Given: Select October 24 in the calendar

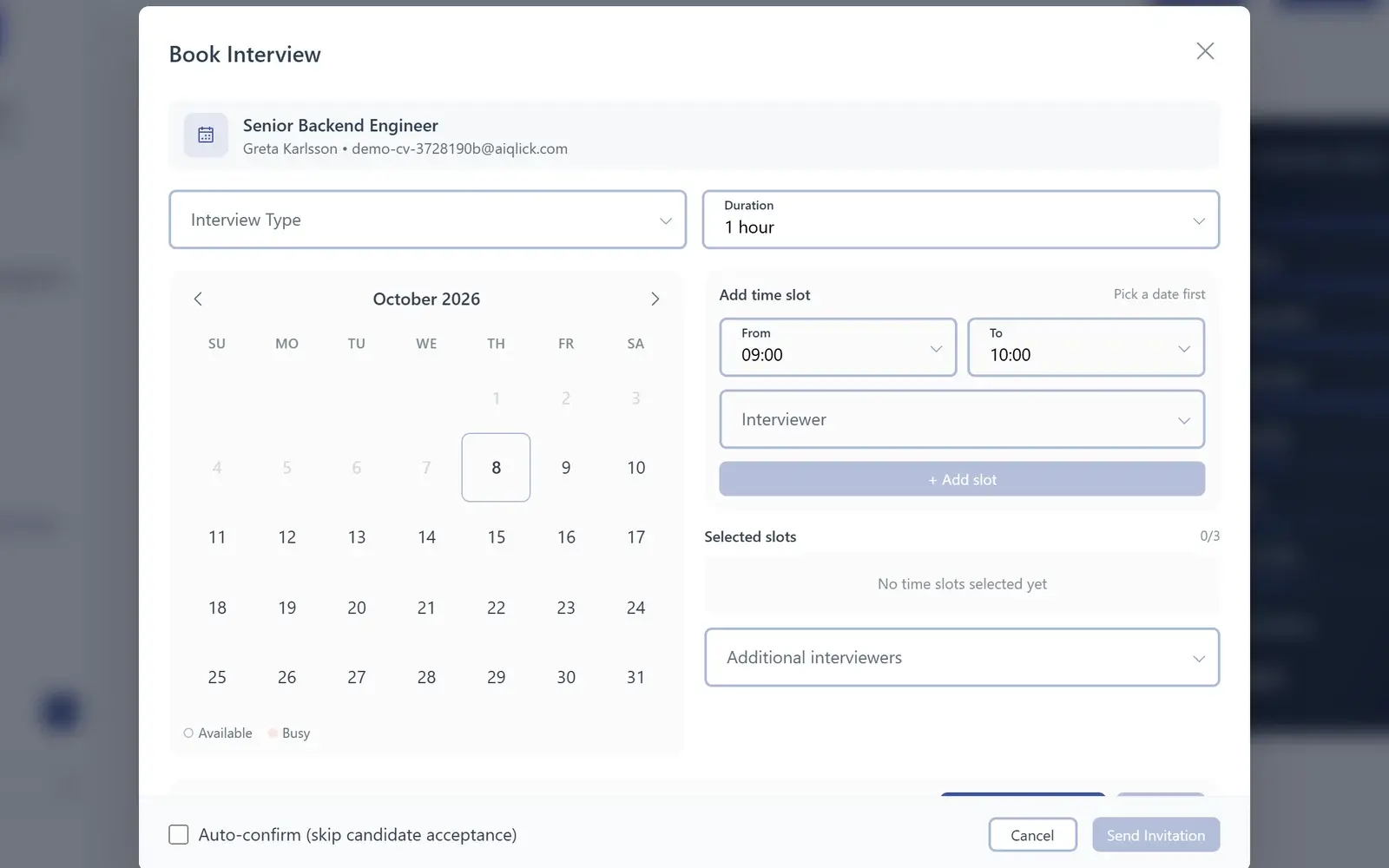Looking at the screenshot, I should (x=635, y=608).
